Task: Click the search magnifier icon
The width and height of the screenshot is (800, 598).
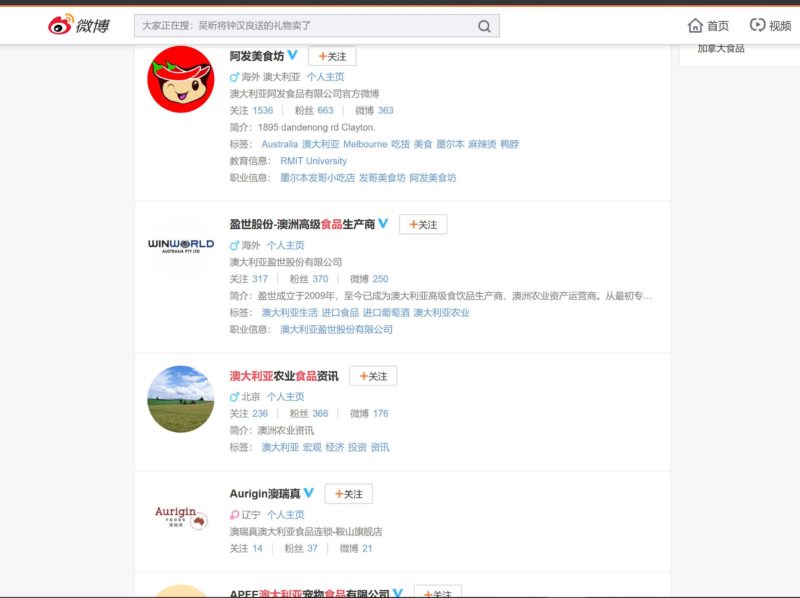Action: pyautogui.click(x=484, y=26)
